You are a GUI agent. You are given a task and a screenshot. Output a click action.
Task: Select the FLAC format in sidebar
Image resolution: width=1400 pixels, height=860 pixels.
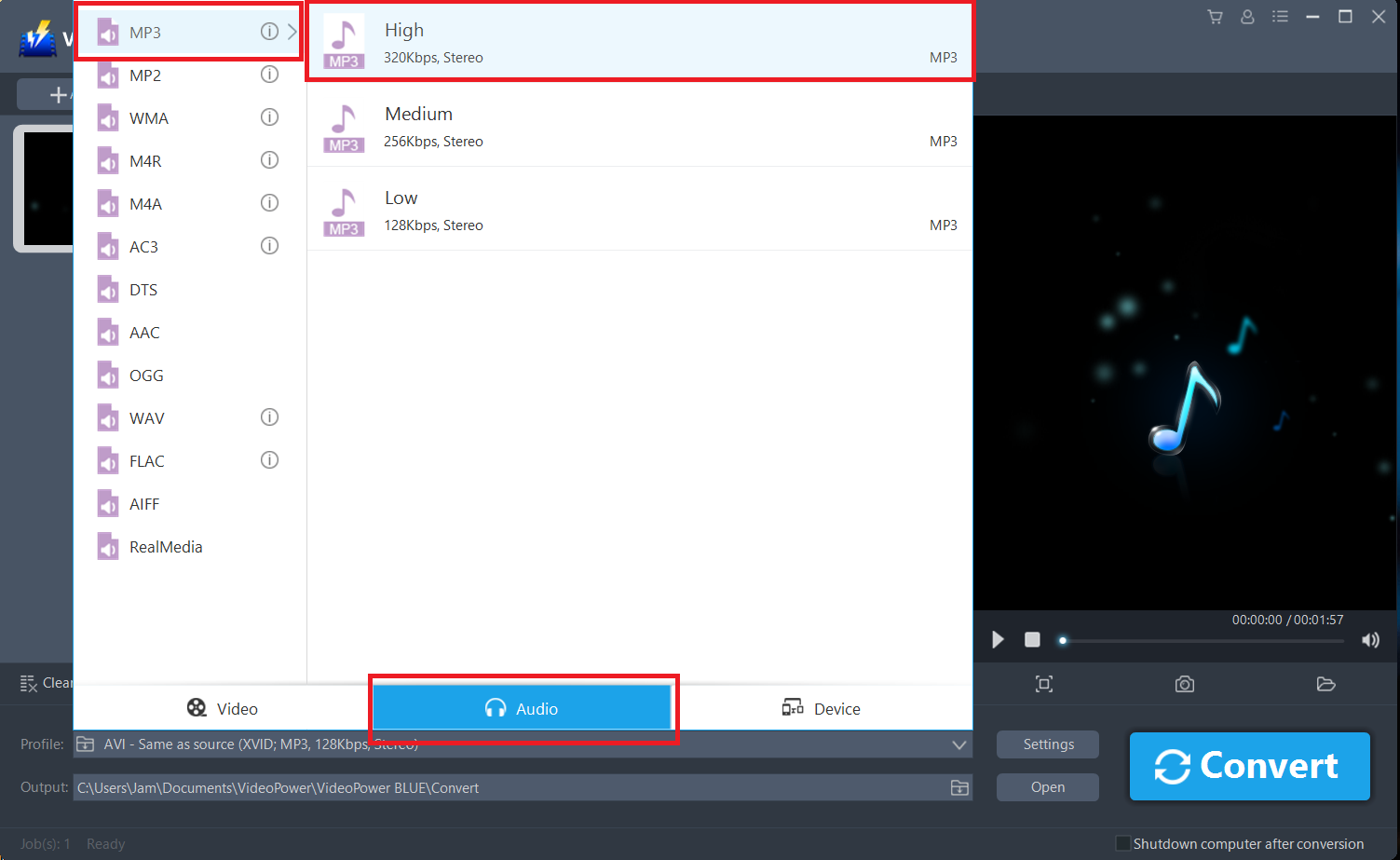click(x=144, y=460)
